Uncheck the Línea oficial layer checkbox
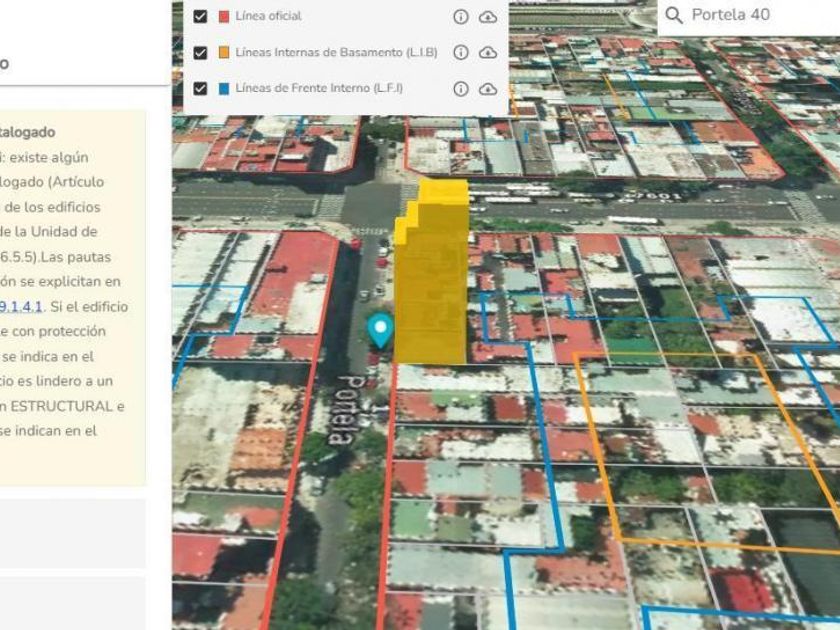Image resolution: width=840 pixels, height=630 pixels. (x=200, y=17)
